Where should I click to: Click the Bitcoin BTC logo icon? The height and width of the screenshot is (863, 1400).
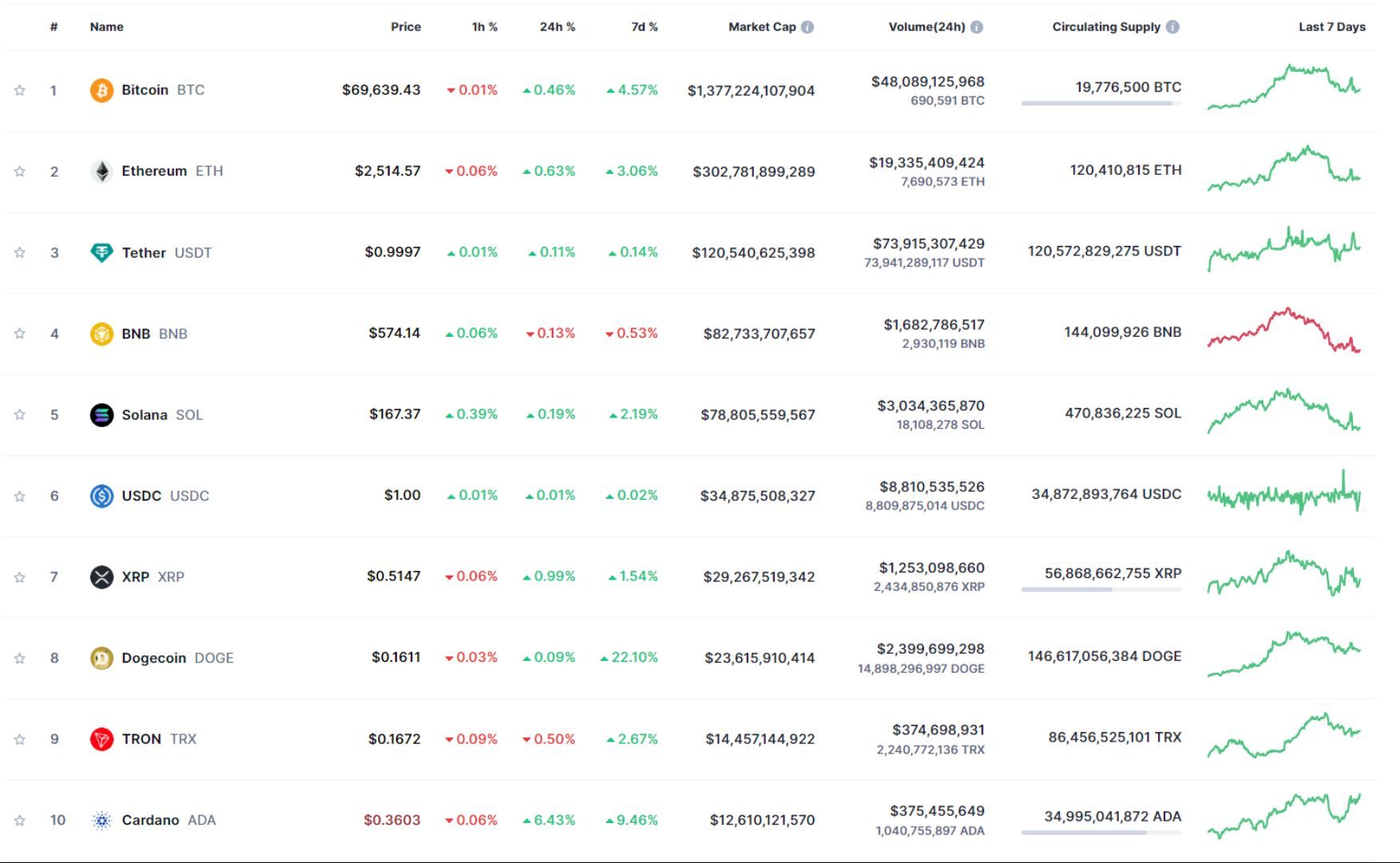coord(101,90)
